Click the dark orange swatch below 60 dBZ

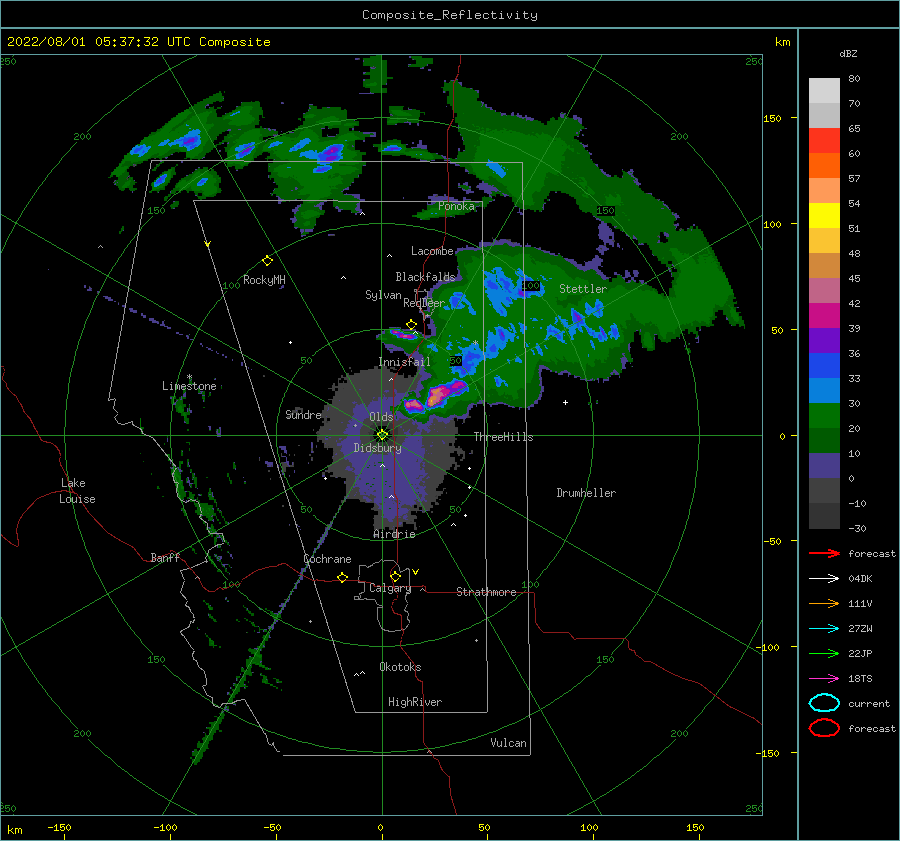[824, 166]
